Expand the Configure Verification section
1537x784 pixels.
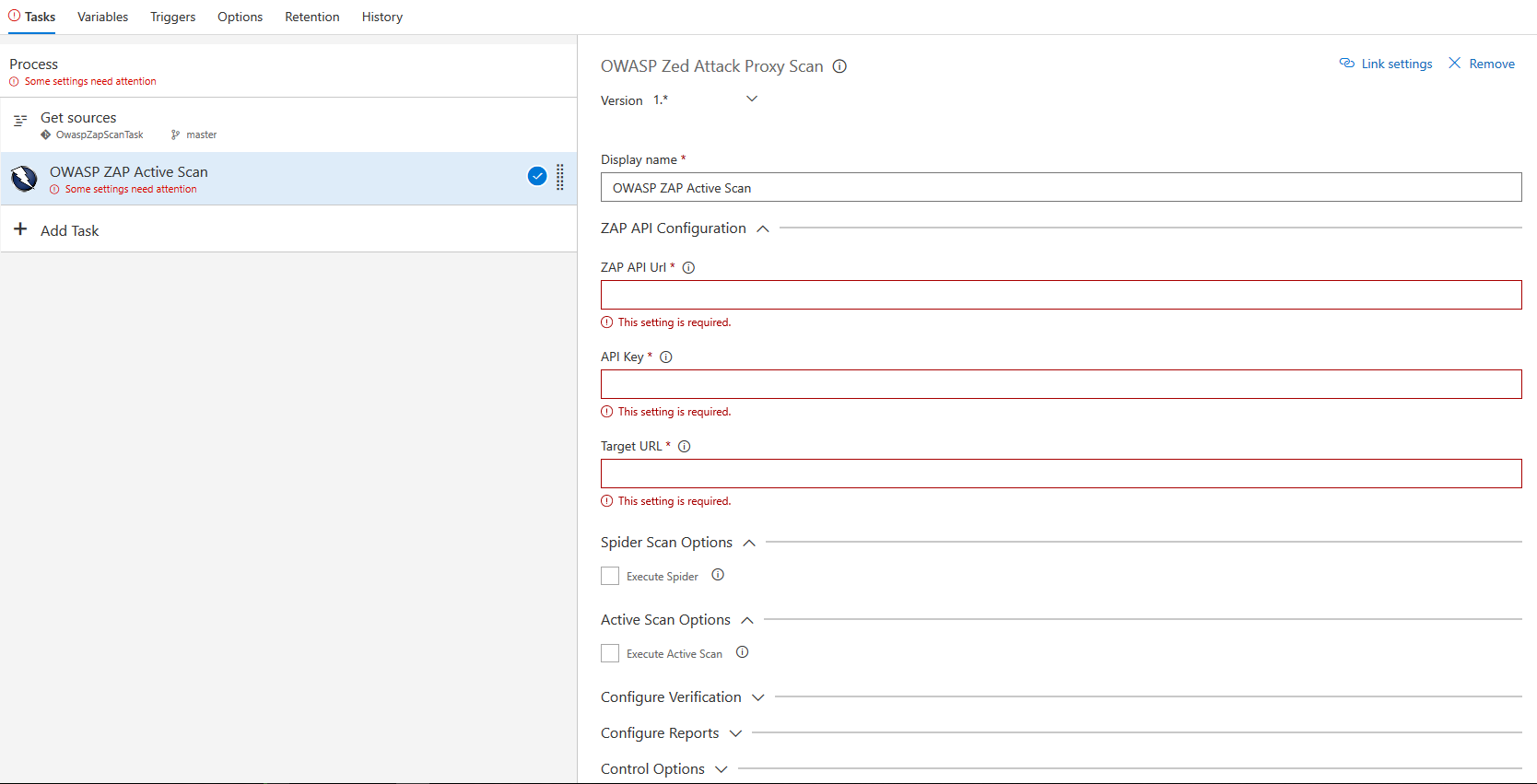pyautogui.click(x=758, y=697)
